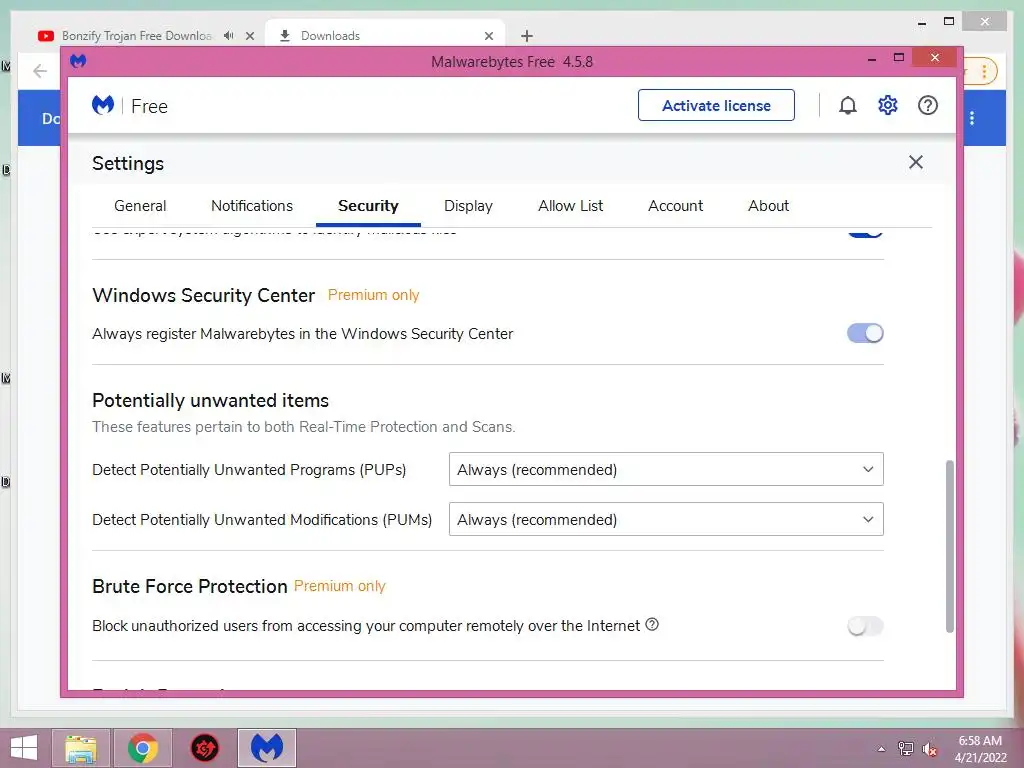
Task: Click the YouTube favicon on the first tab
Action: [x=46, y=36]
